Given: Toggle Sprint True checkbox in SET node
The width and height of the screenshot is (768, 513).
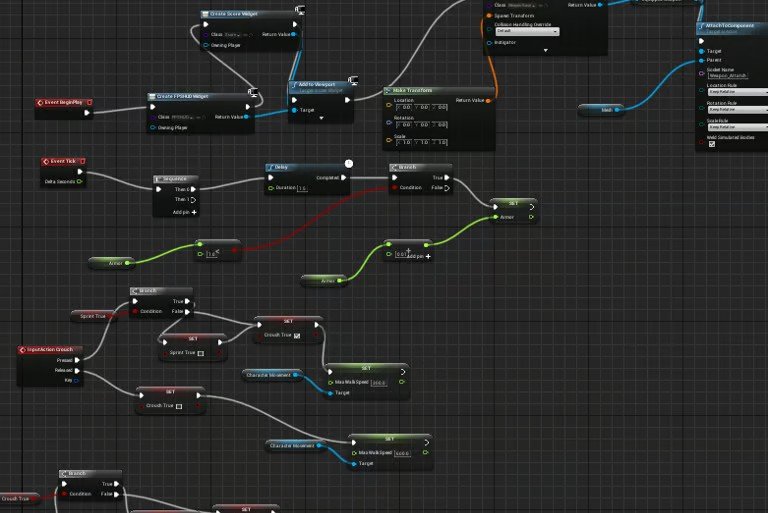Looking at the screenshot, I should coord(201,353).
